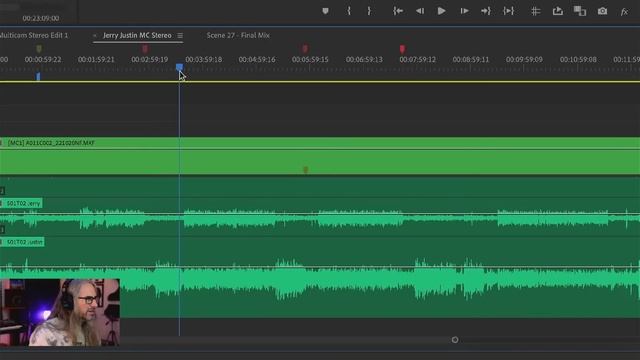Image resolution: width=640 pixels, height=360 pixels.
Task: Close the Jerry Justin MC Stereo tab
Action: click(x=95, y=36)
